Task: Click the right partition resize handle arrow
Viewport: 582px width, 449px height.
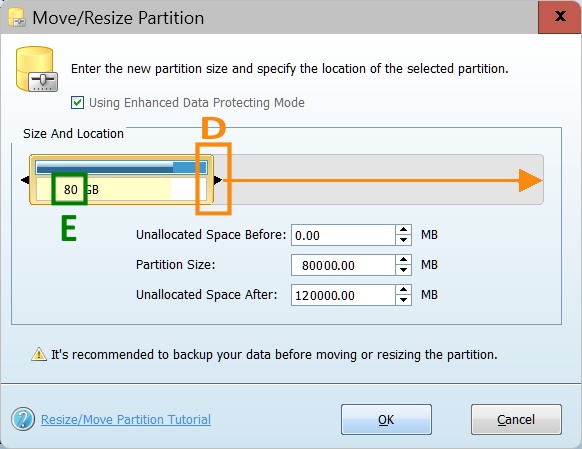Action: click(218, 180)
